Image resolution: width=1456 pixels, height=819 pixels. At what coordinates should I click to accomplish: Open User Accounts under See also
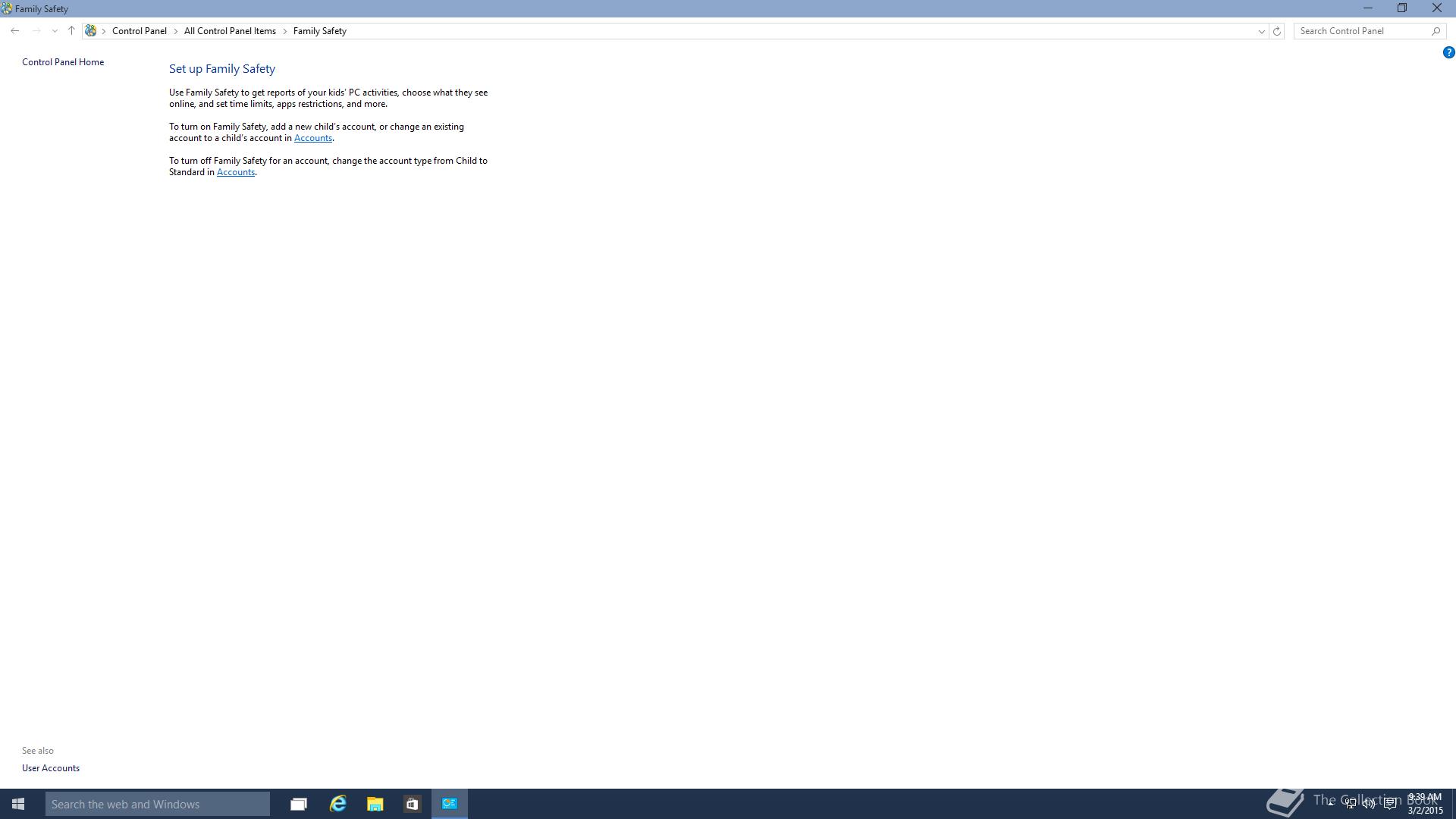tap(51, 768)
